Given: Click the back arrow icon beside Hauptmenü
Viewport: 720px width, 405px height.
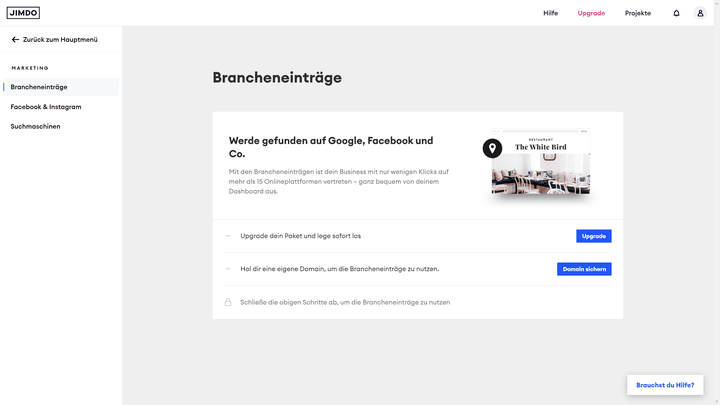Looking at the screenshot, I should [15, 39].
